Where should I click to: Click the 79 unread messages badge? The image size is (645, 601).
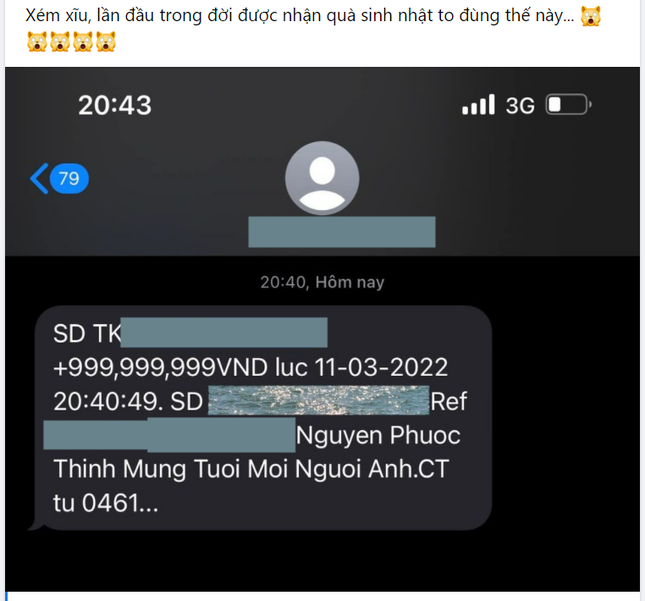(69, 179)
